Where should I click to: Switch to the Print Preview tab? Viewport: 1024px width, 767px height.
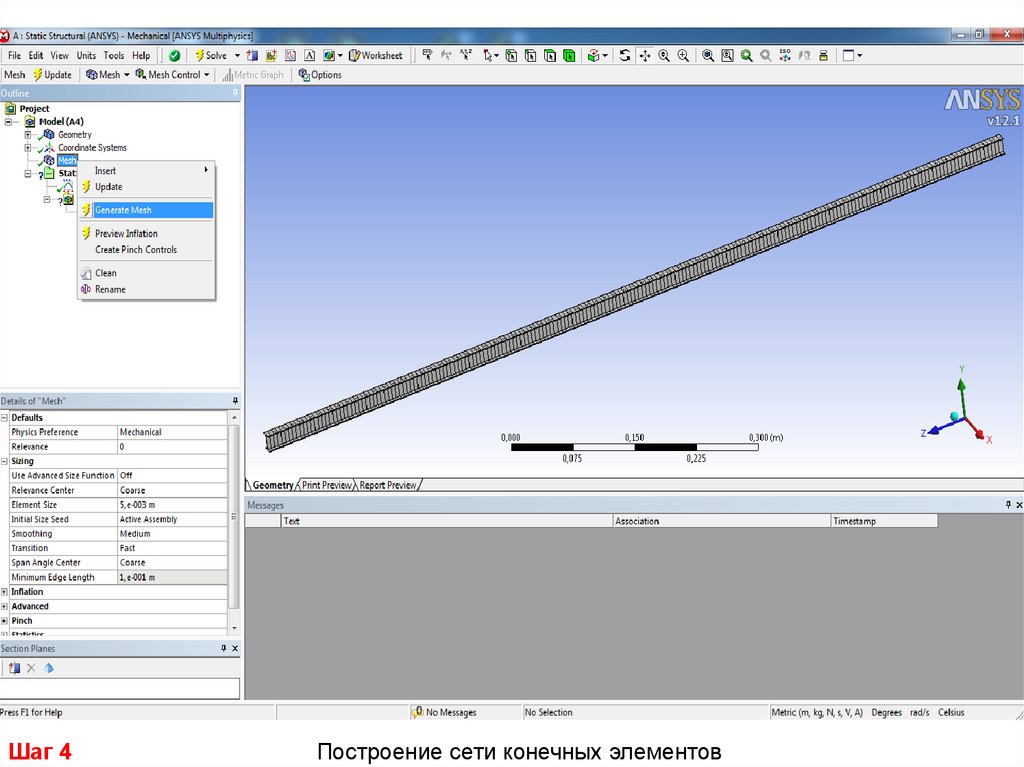(327, 485)
